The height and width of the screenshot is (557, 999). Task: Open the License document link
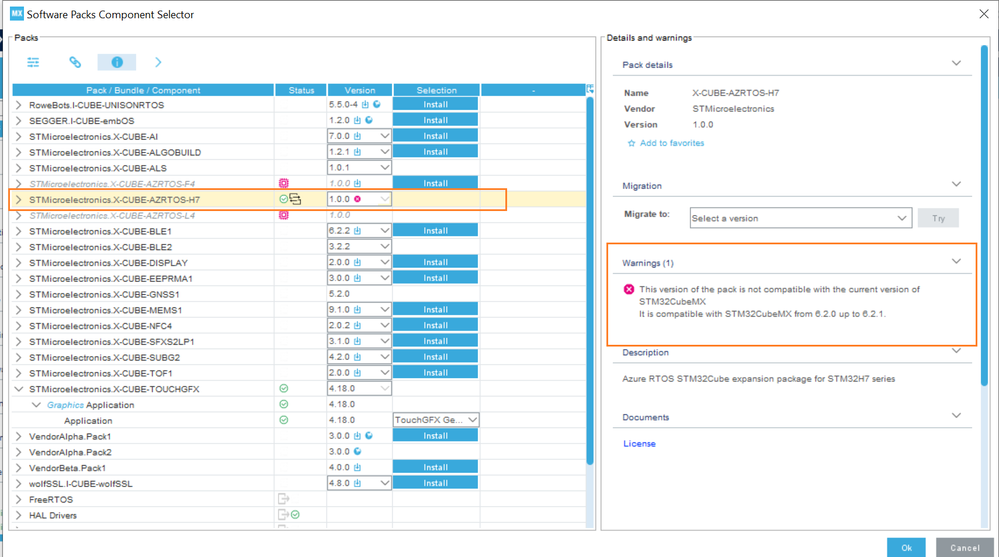[x=639, y=444]
